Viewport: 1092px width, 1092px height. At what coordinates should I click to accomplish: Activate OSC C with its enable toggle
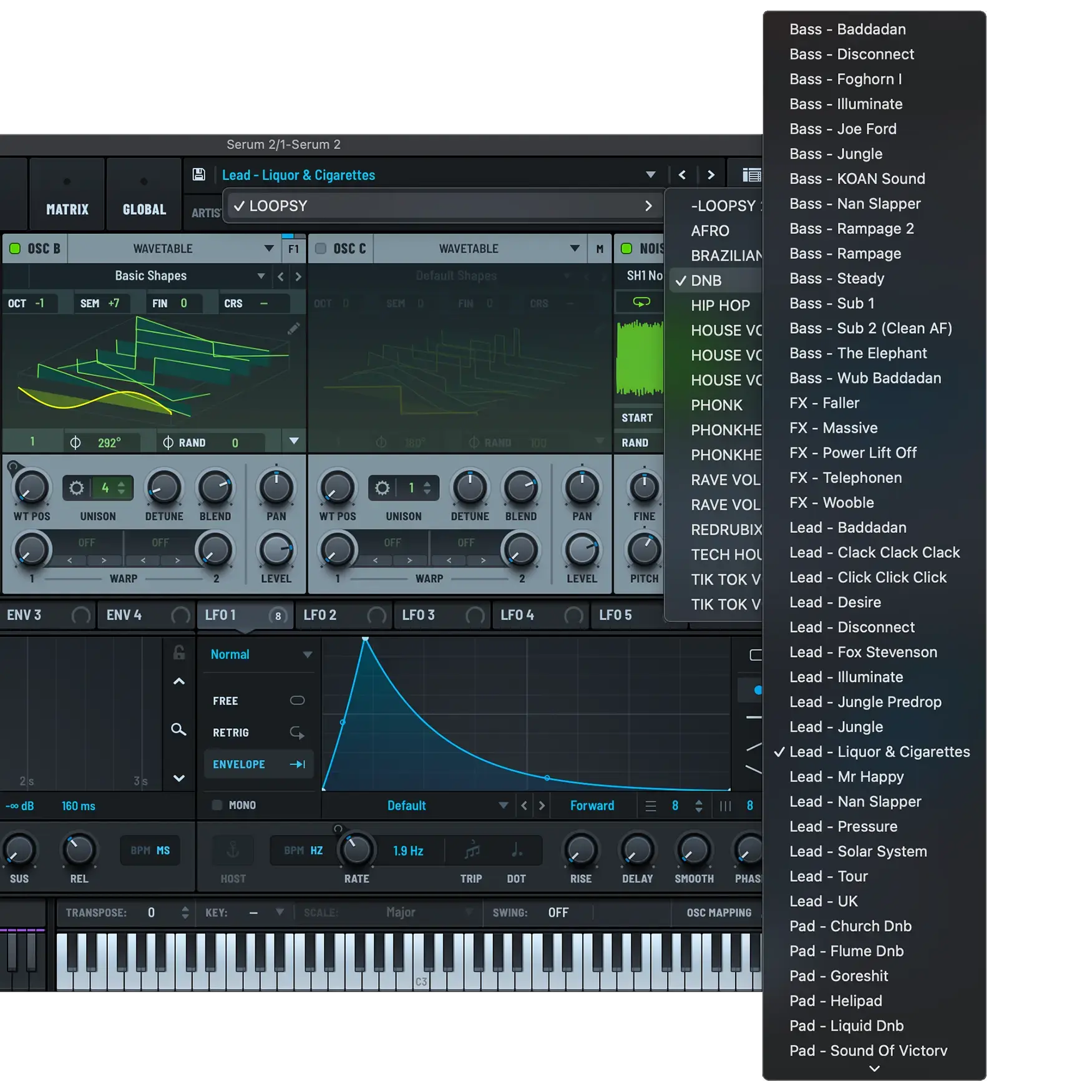coord(321,248)
